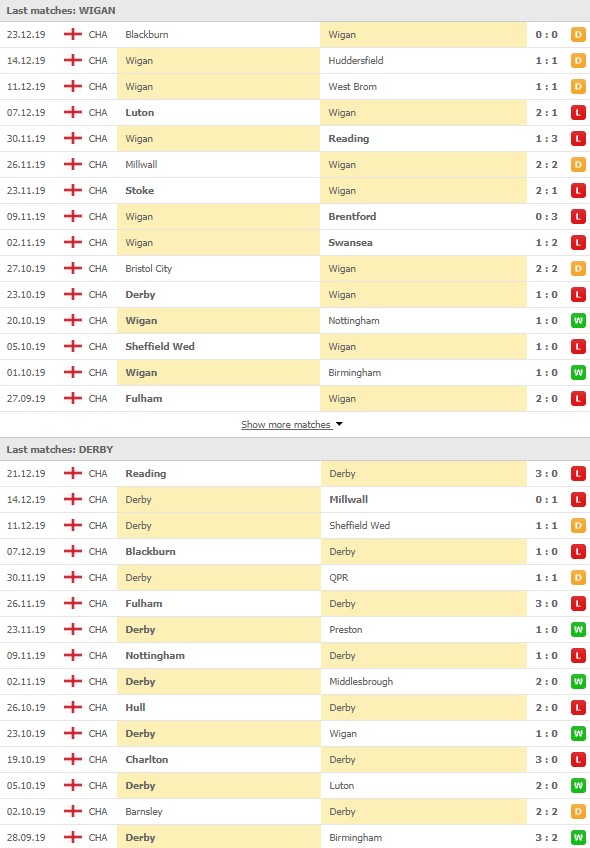Expand the Show more matches arrow
Image resolution: width=590 pixels, height=848 pixels.
click(x=339, y=424)
